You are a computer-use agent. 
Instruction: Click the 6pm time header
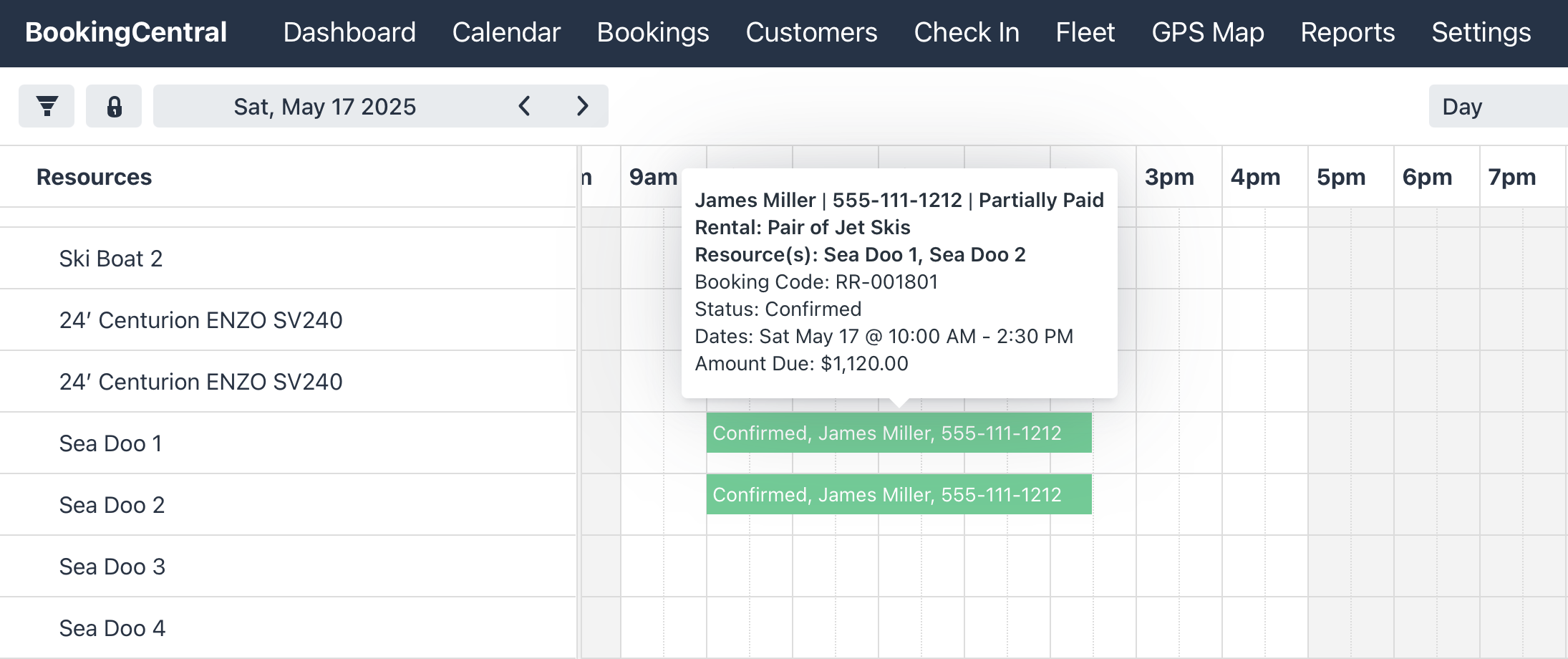coord(1427,177)
